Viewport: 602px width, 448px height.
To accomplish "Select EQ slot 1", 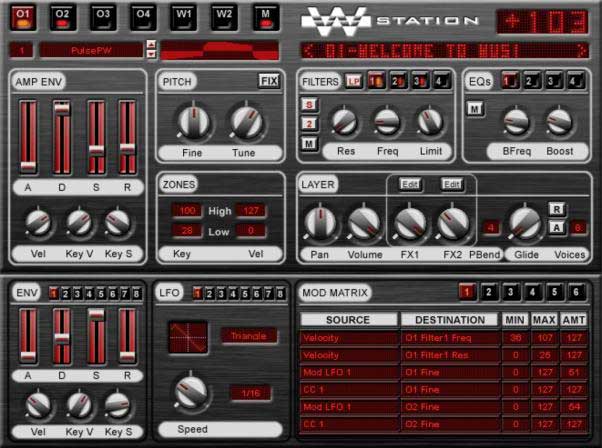I will coord(510,81).
